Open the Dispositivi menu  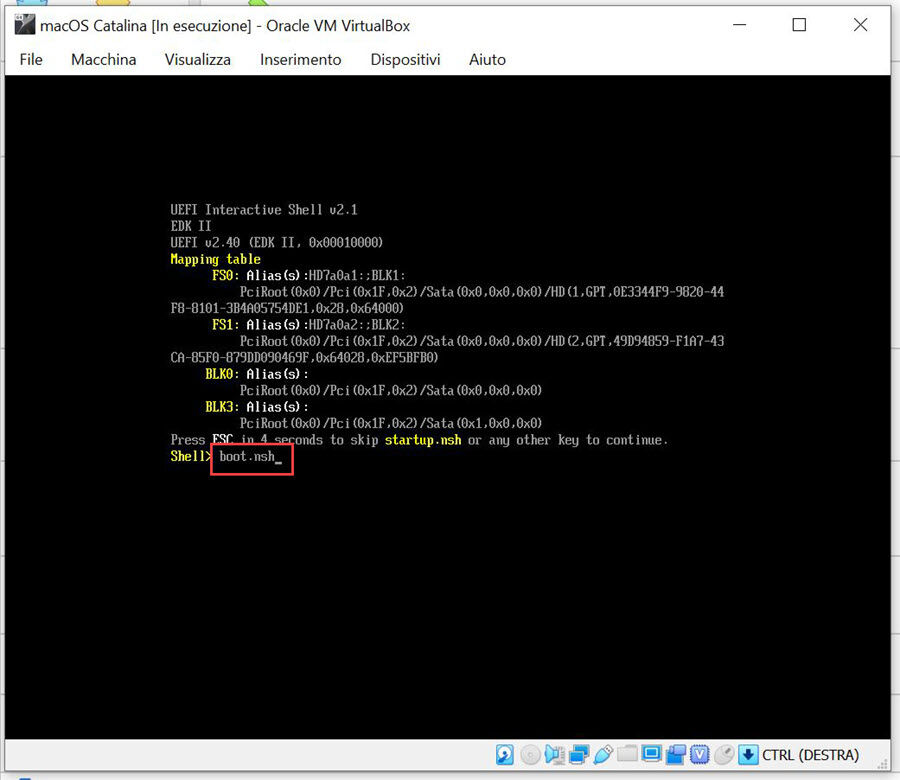[x=405, y=60]
